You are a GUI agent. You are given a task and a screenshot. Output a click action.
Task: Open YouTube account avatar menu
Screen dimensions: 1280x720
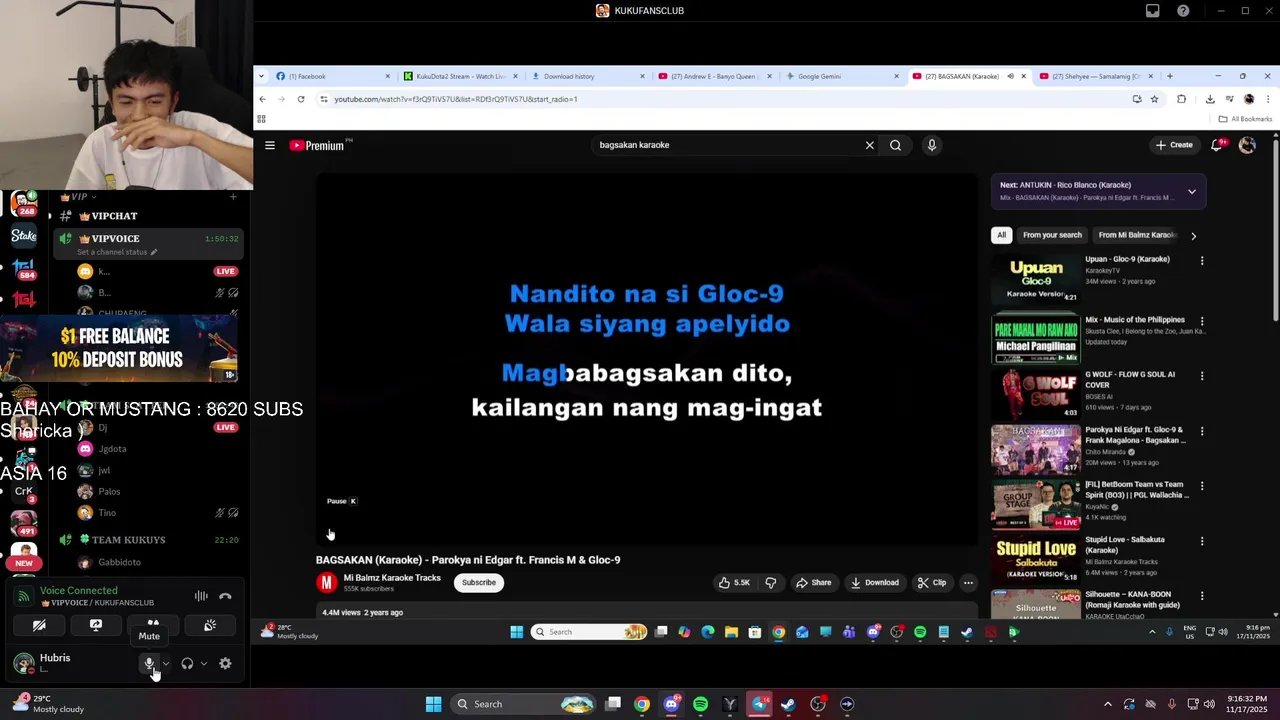(x=1247, y=145)
